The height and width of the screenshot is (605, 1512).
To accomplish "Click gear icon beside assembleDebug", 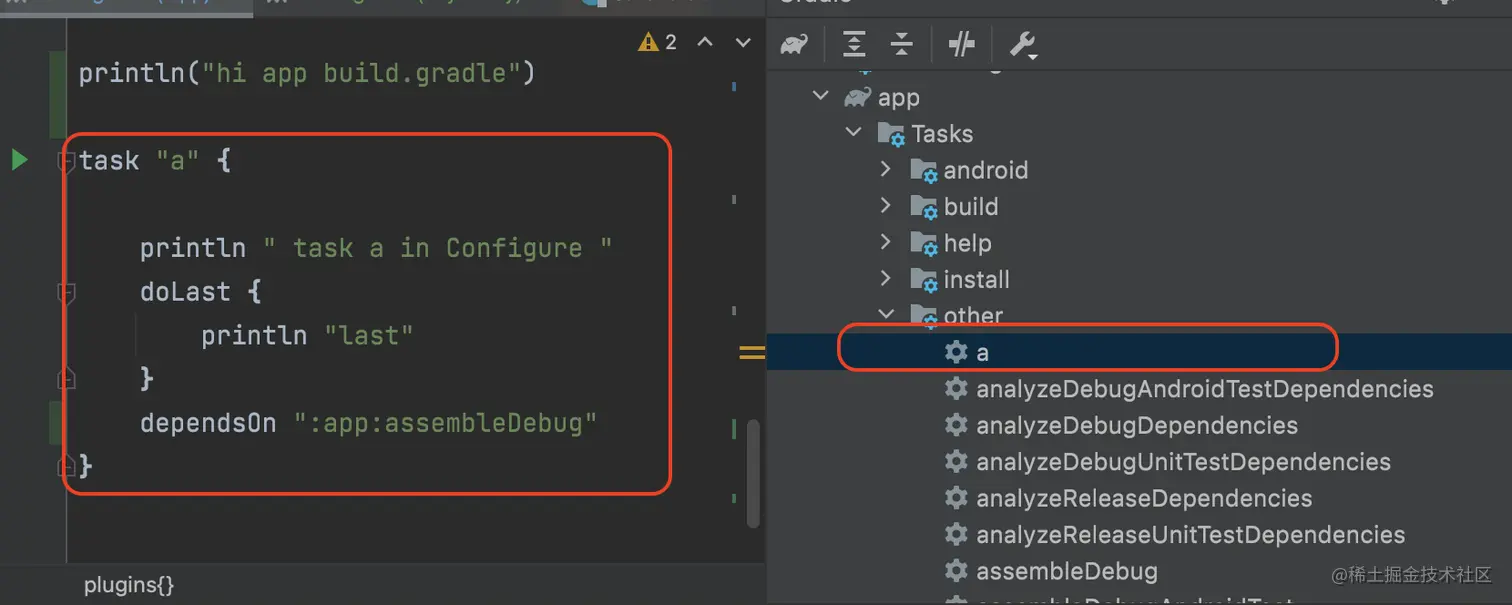I will (x=956, y=571).
